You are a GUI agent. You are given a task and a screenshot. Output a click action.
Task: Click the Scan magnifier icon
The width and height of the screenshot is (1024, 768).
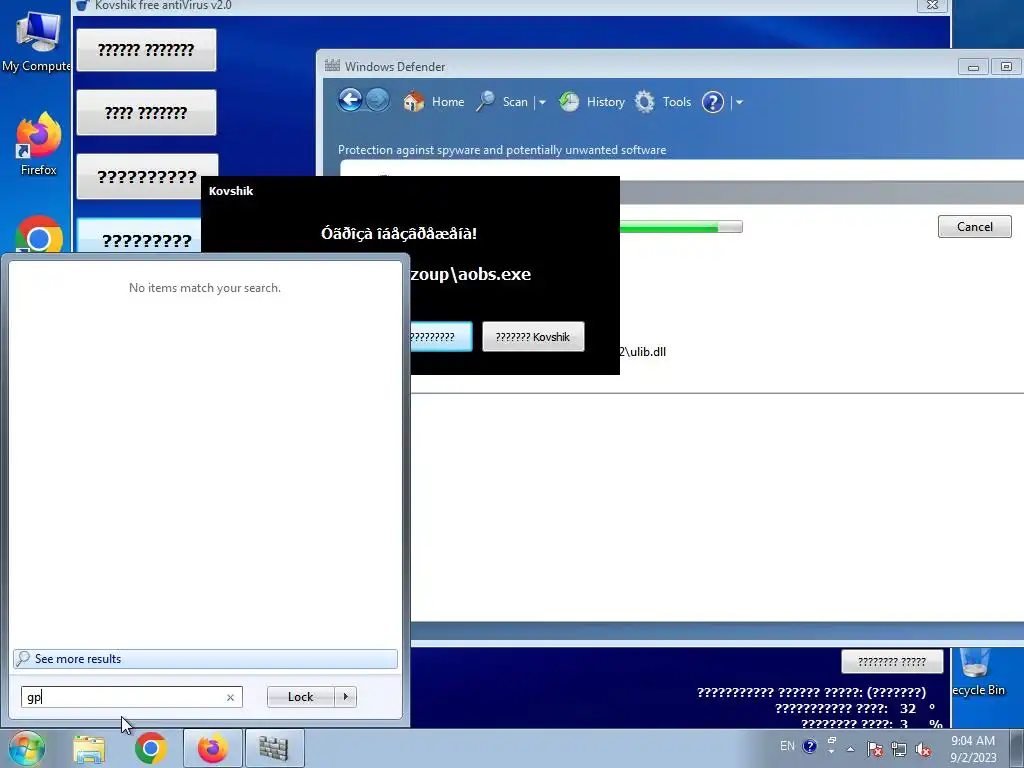pos(485,102)
